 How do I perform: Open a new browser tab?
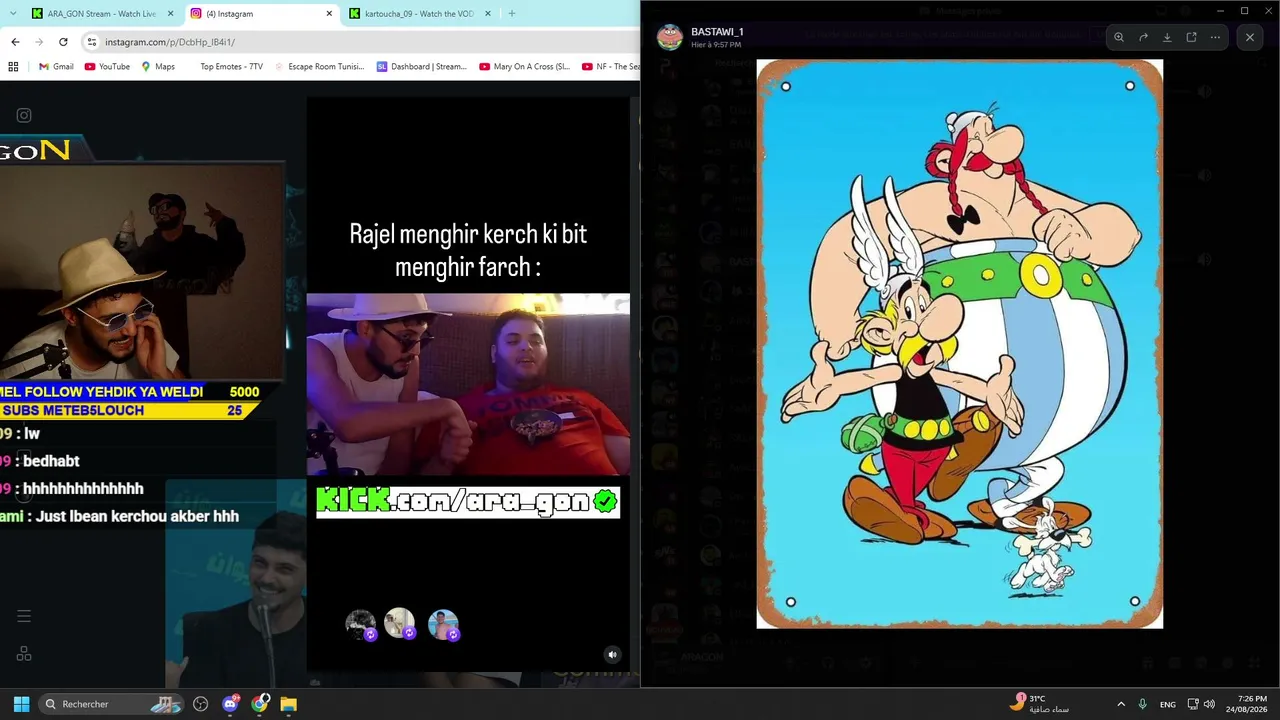point(512,14)
